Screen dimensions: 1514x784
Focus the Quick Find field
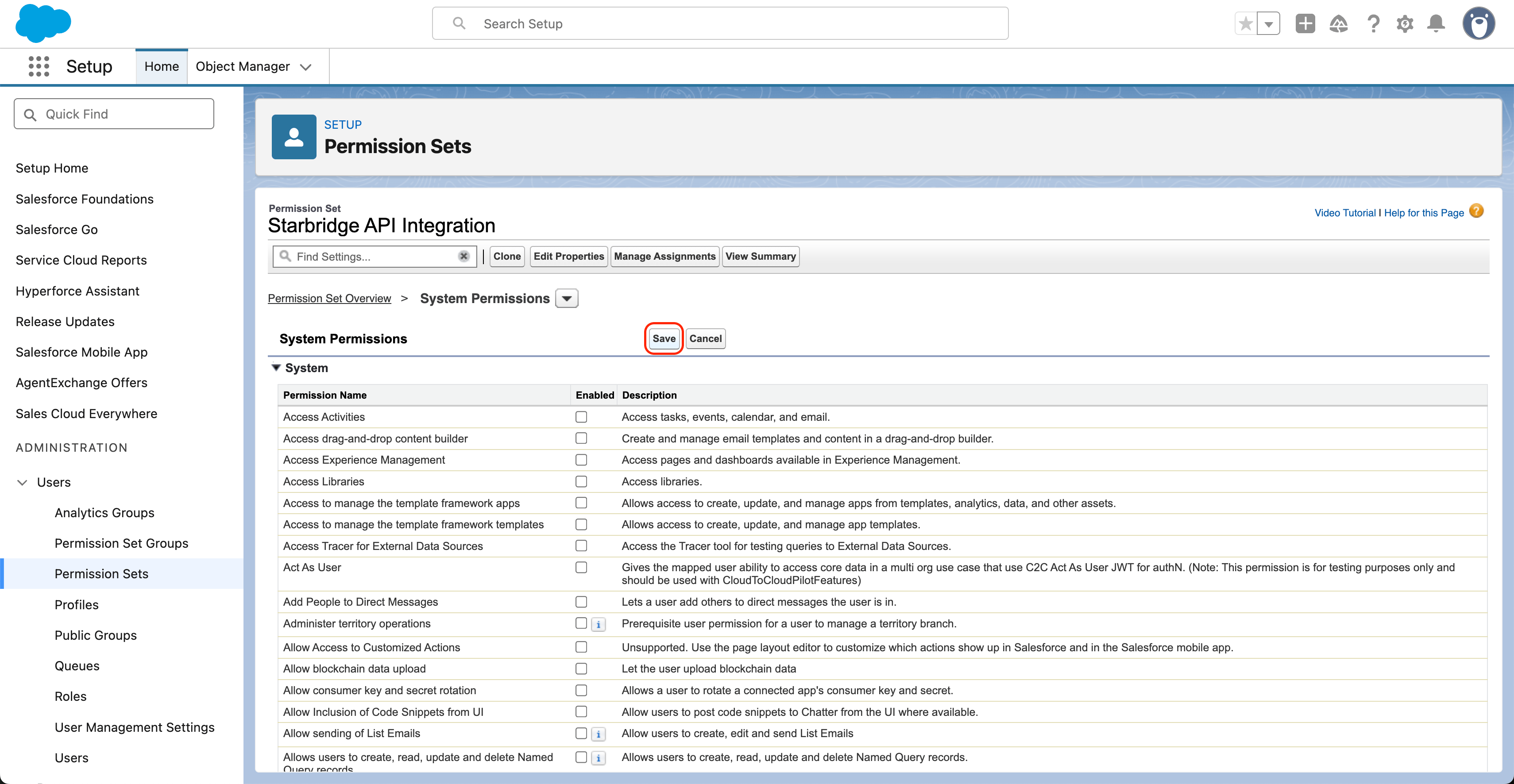[x=114, y=114]
